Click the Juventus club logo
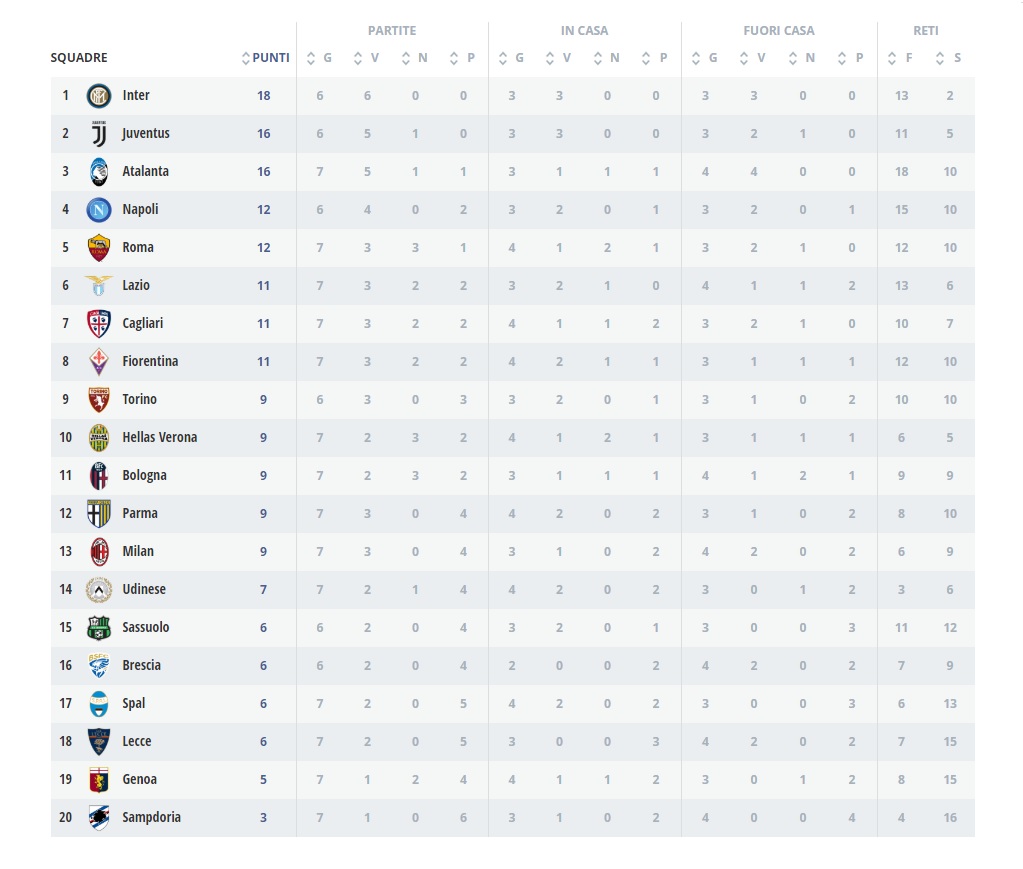The width and height of the screenshot is (1023, 869). click(x=99, y=134)
